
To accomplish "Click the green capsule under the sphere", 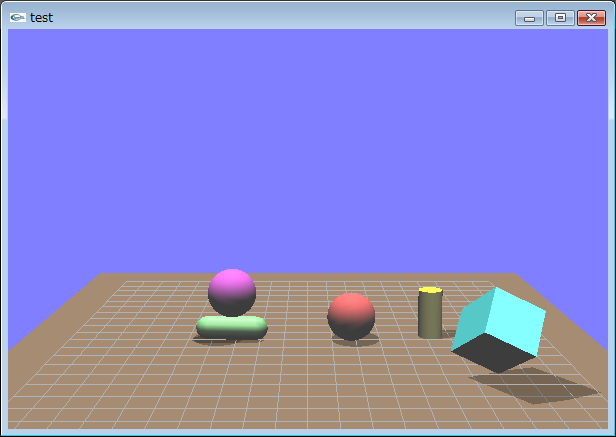I will (232, 328).
